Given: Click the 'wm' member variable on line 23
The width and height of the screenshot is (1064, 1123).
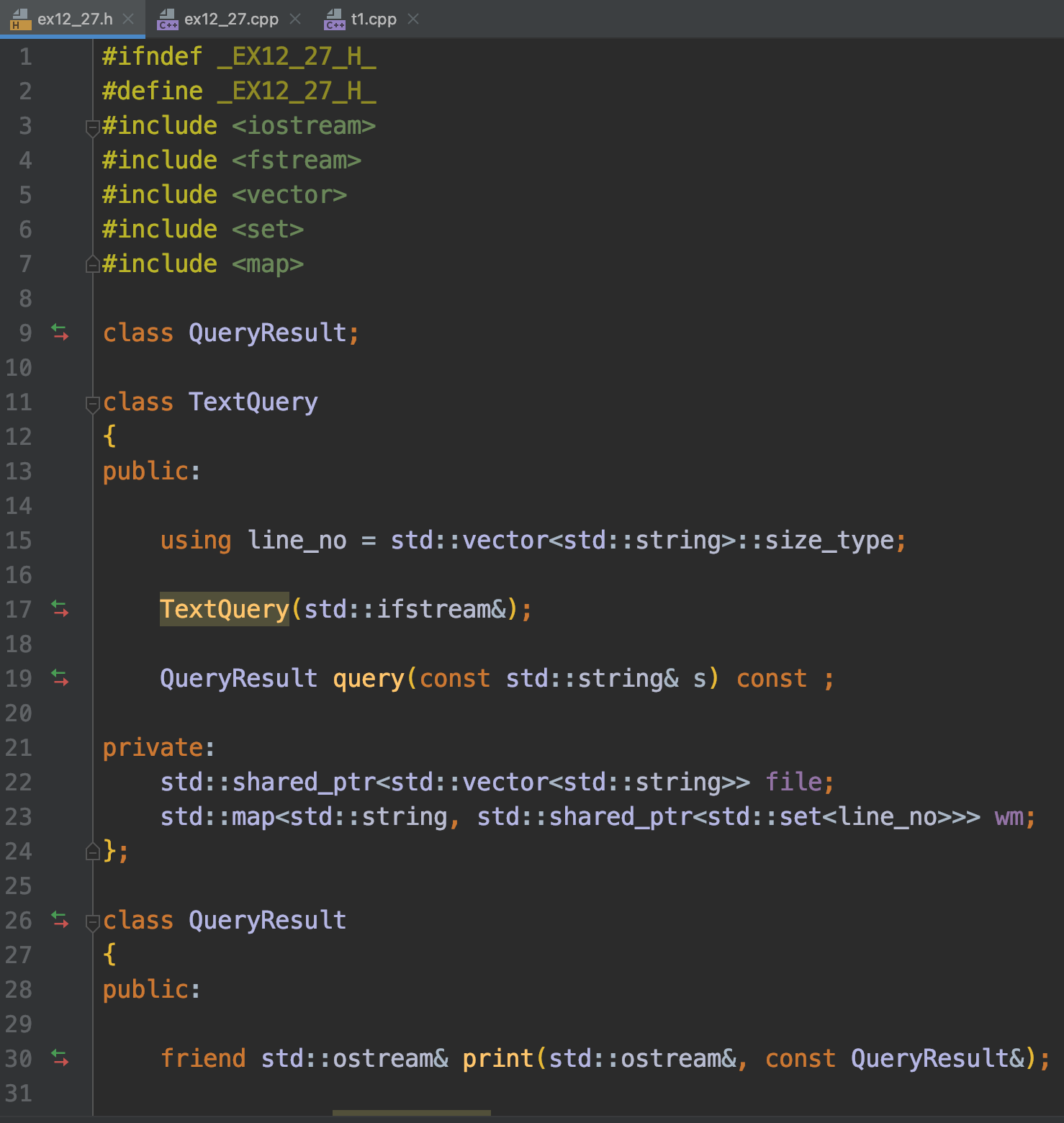Looking at the screenshot, I should pyautogui.click(x=1009, y=817).
